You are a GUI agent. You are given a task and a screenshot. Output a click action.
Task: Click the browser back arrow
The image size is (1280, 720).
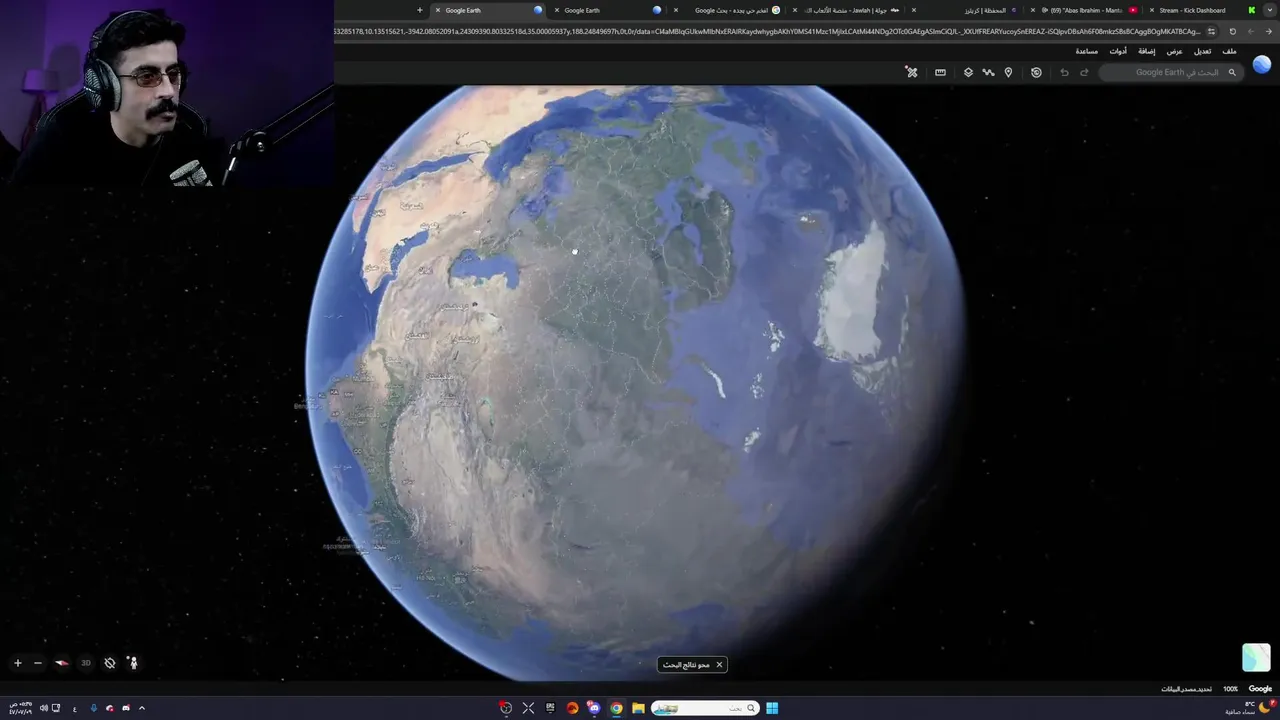coord(1268,31)
